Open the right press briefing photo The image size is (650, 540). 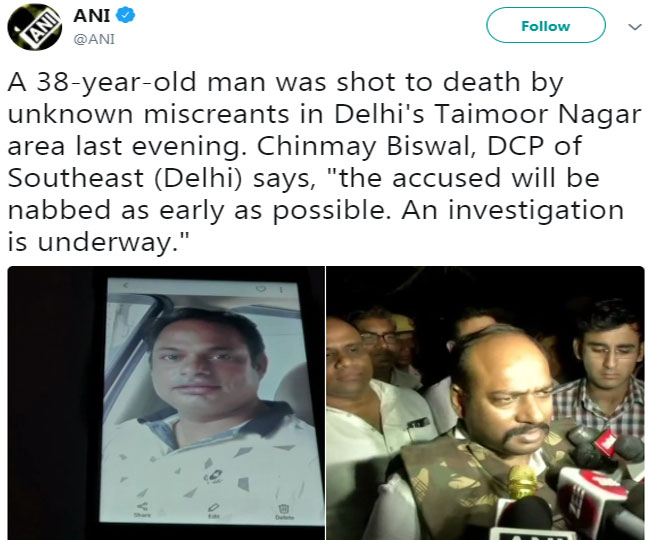[485, 402]
